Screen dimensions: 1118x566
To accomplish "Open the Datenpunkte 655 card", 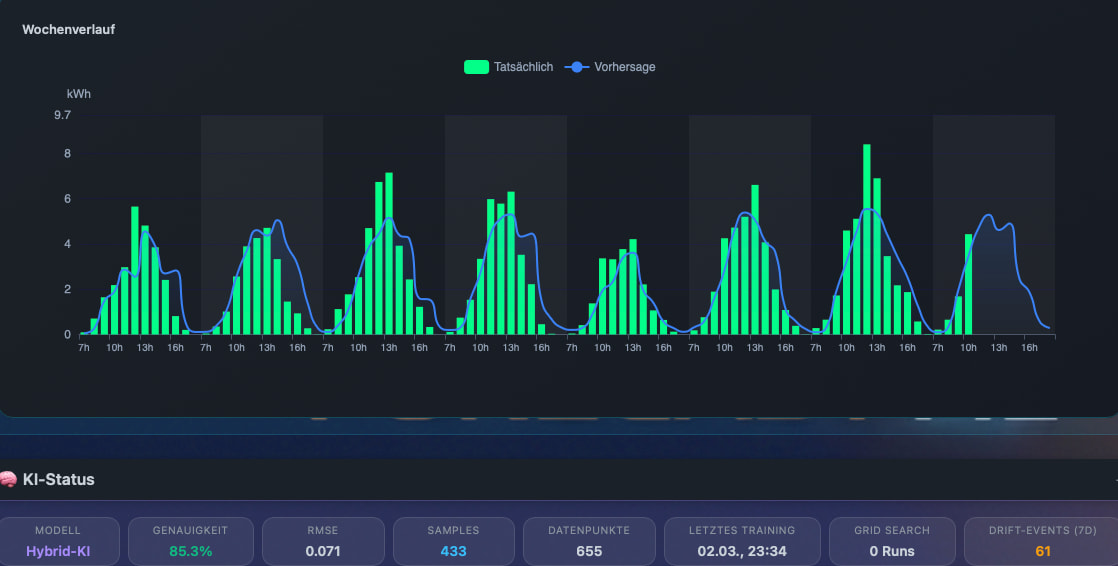I will click(x=589, y=541).
